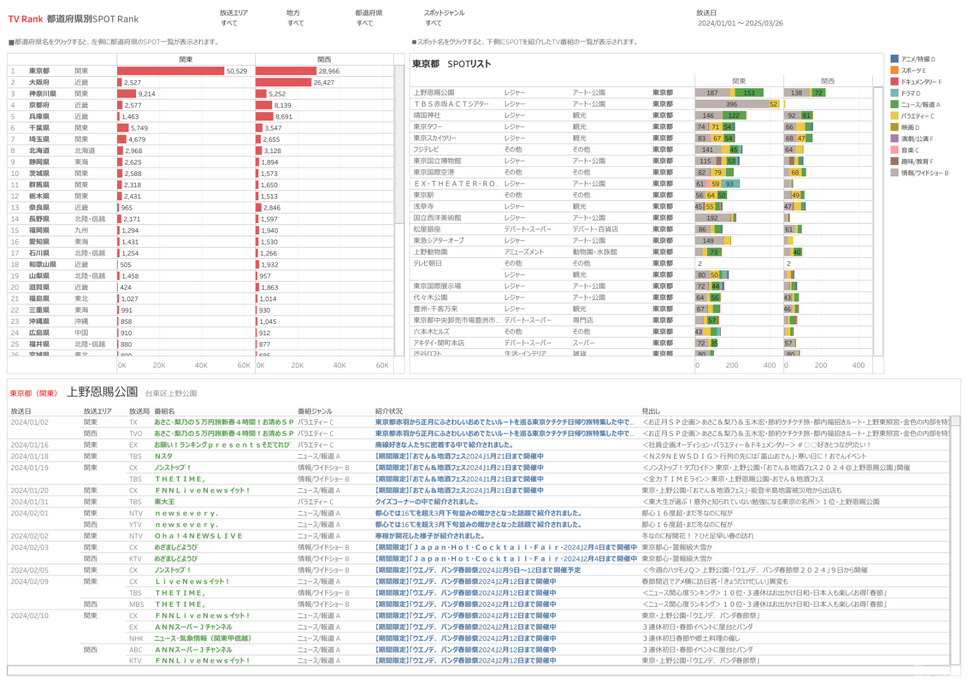Select the ドラマ D teal legend swatch

(x=894, y=92)
